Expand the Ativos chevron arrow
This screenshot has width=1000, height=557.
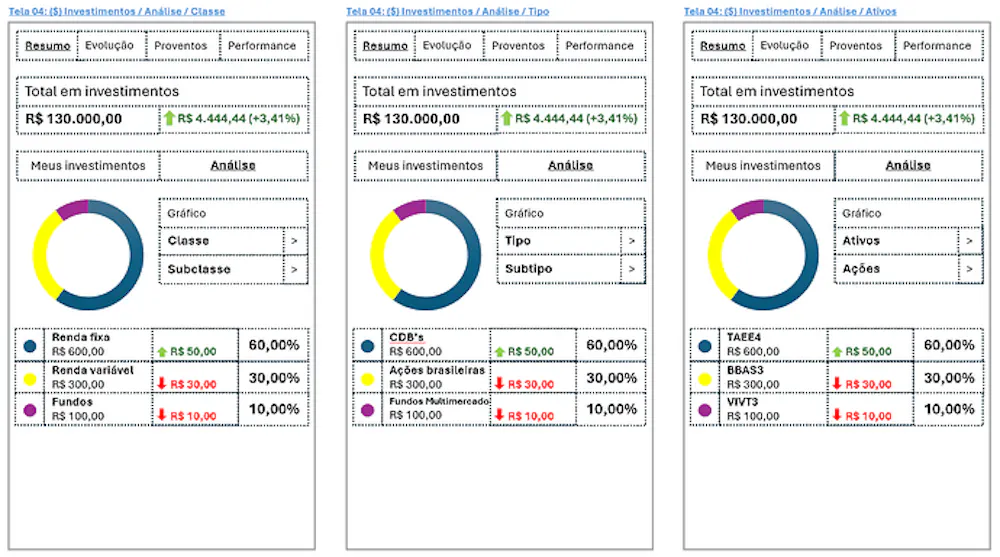tap(969, 241)
